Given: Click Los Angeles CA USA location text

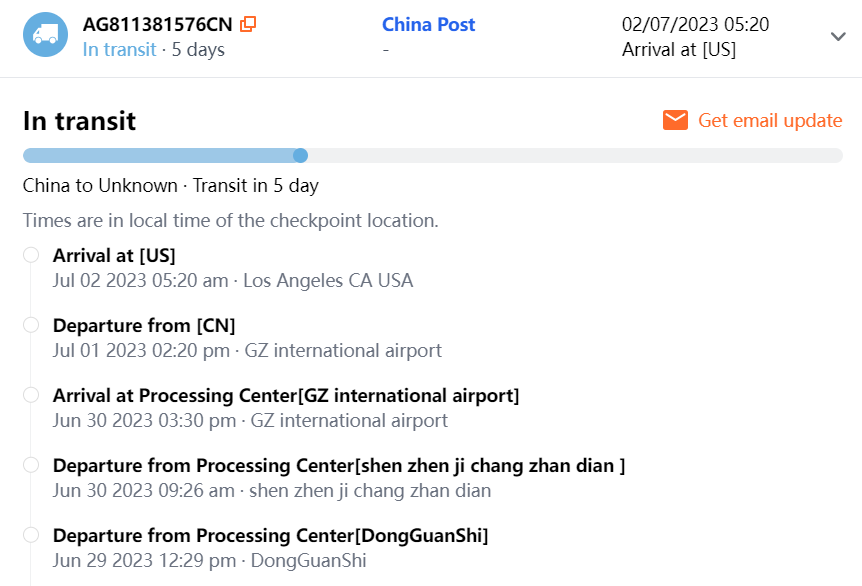Looking at the screenshot, I should click(328, 280).
